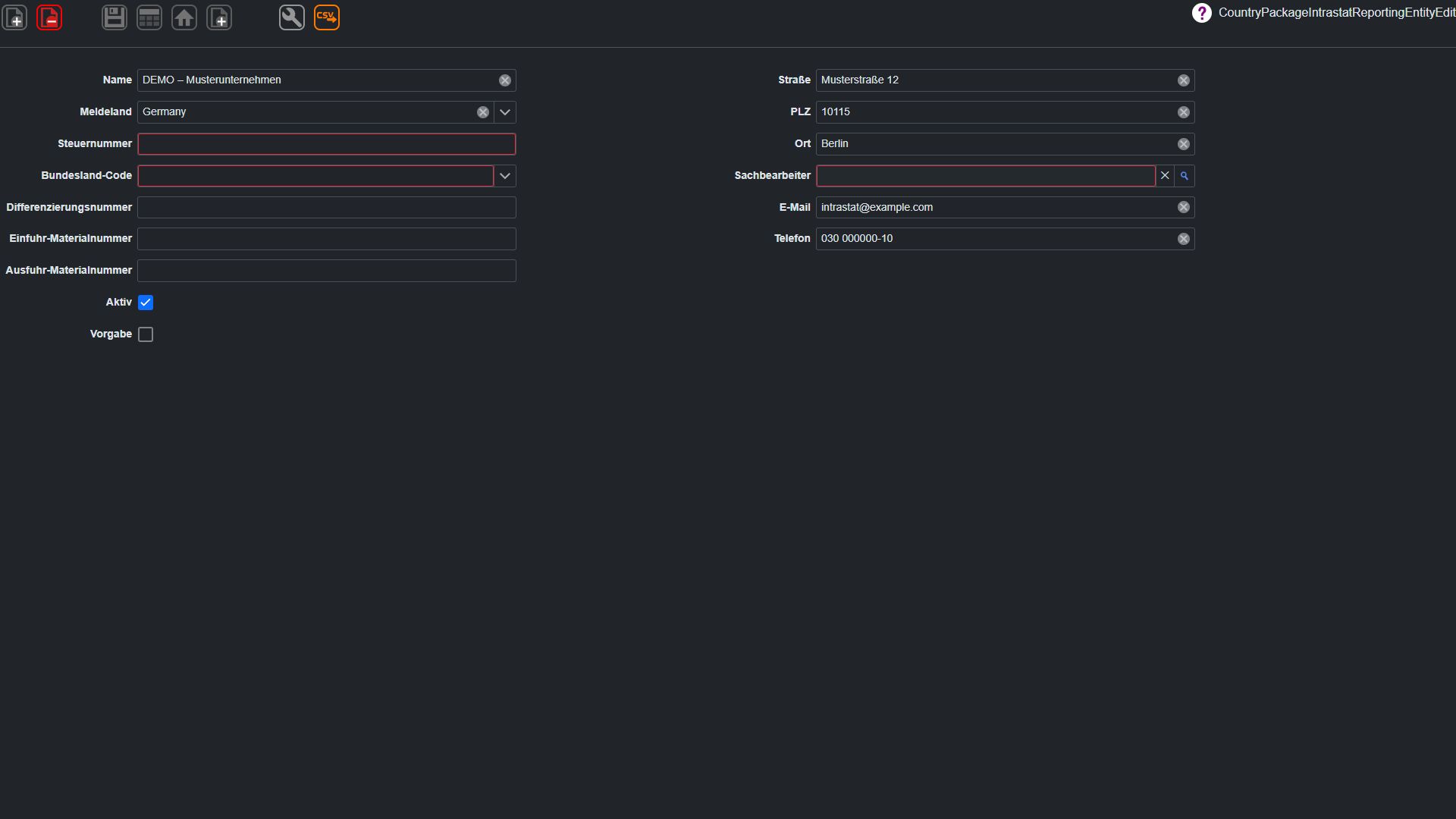Open the table list view icon
The height and width of the screenshot is (819, 1456).
click(x=149, y=17)
